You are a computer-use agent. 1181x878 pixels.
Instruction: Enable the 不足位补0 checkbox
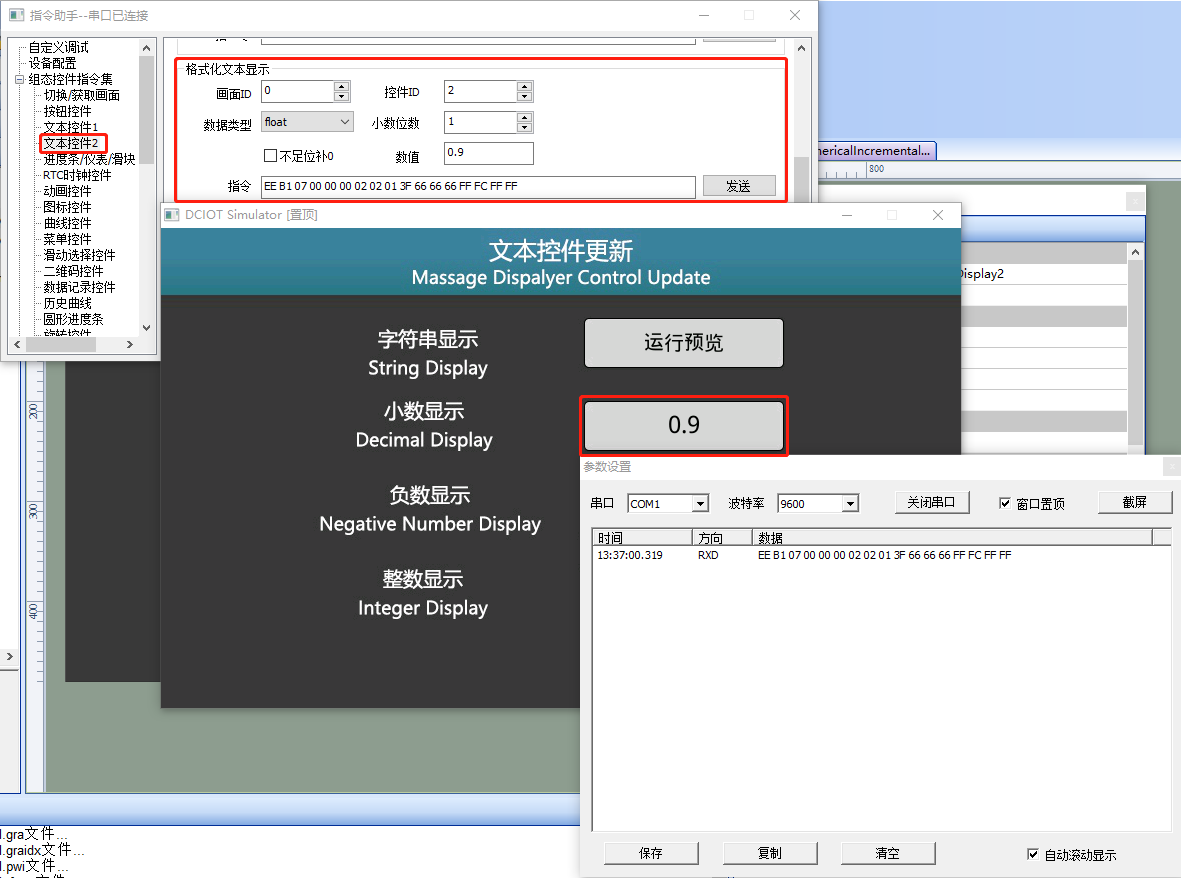click(x=270, y=156)
